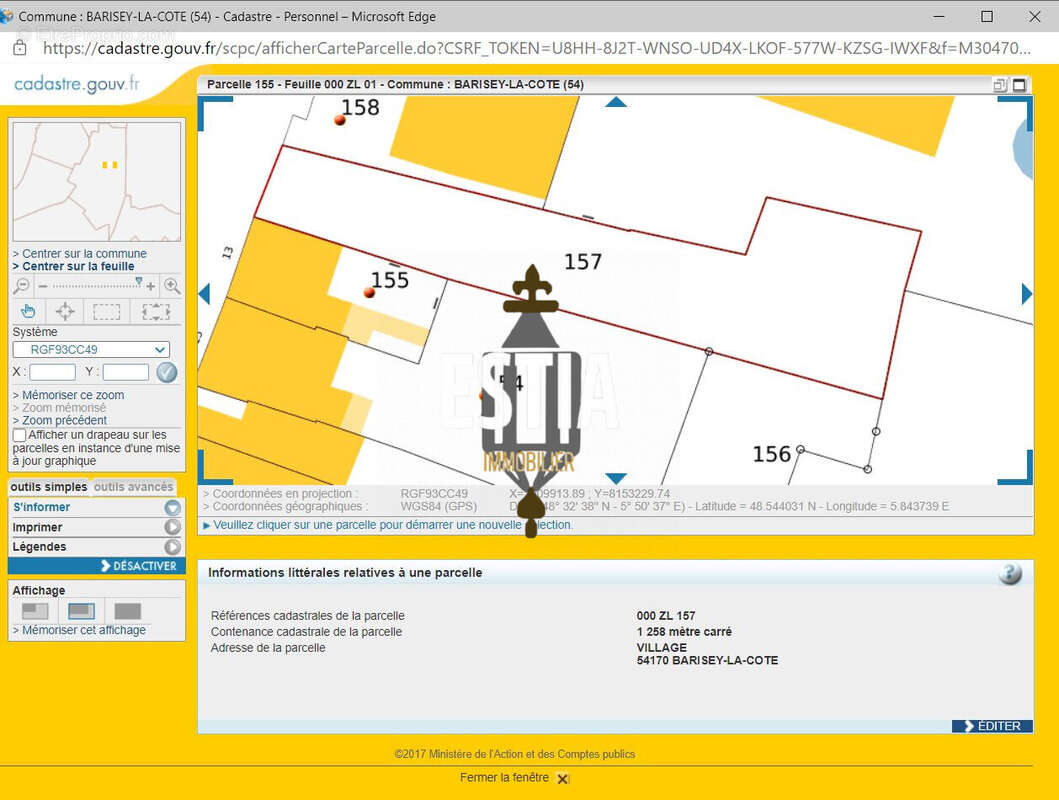This screenshot has width=1059, height=800.
Task: Click the Mémoriser cet affichage link
Action: [x=84, y=630]
